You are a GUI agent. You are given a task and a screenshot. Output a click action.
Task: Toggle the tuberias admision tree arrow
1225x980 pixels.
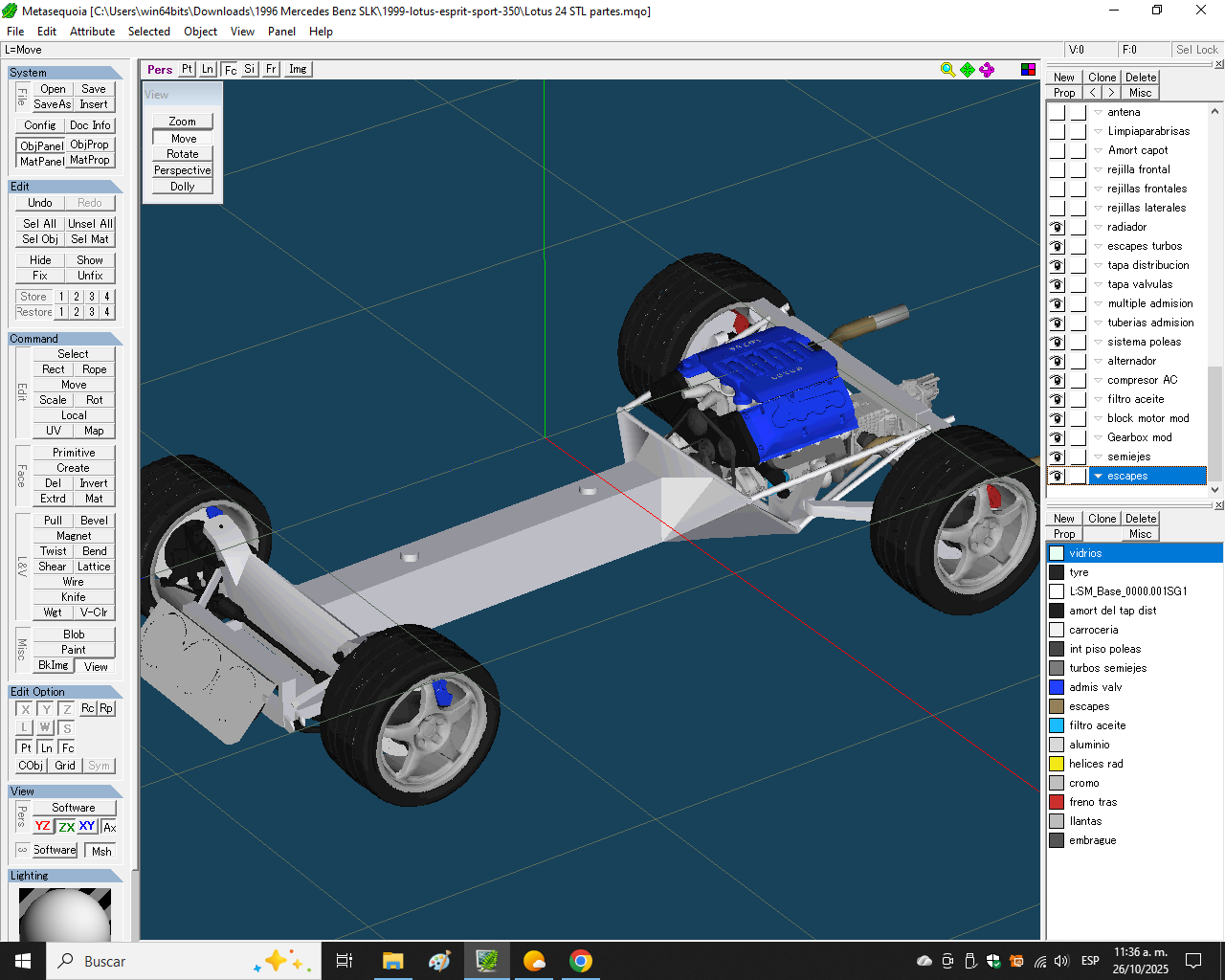[x=1098, y=323]
